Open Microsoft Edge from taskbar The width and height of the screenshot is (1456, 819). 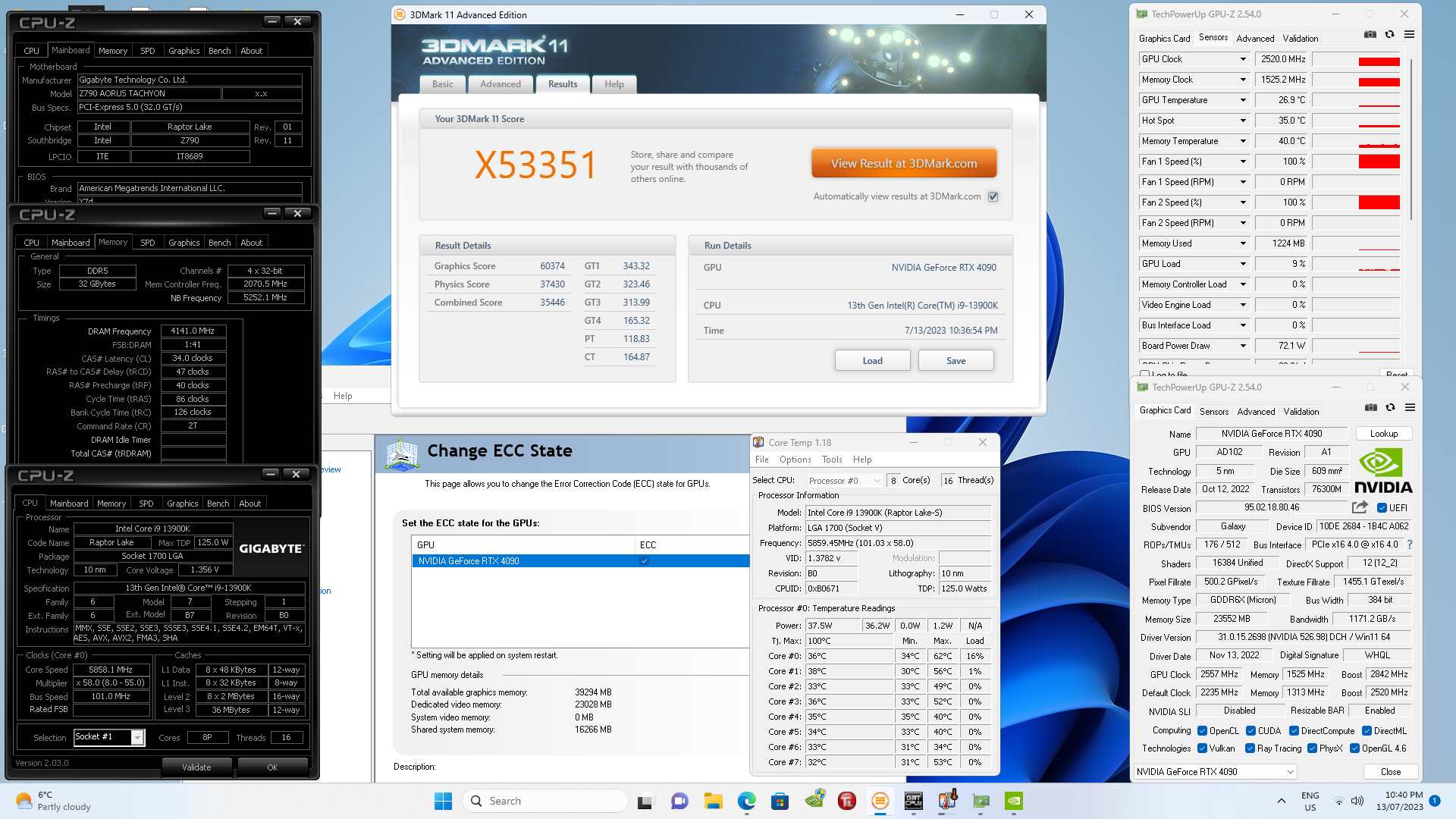747,801
